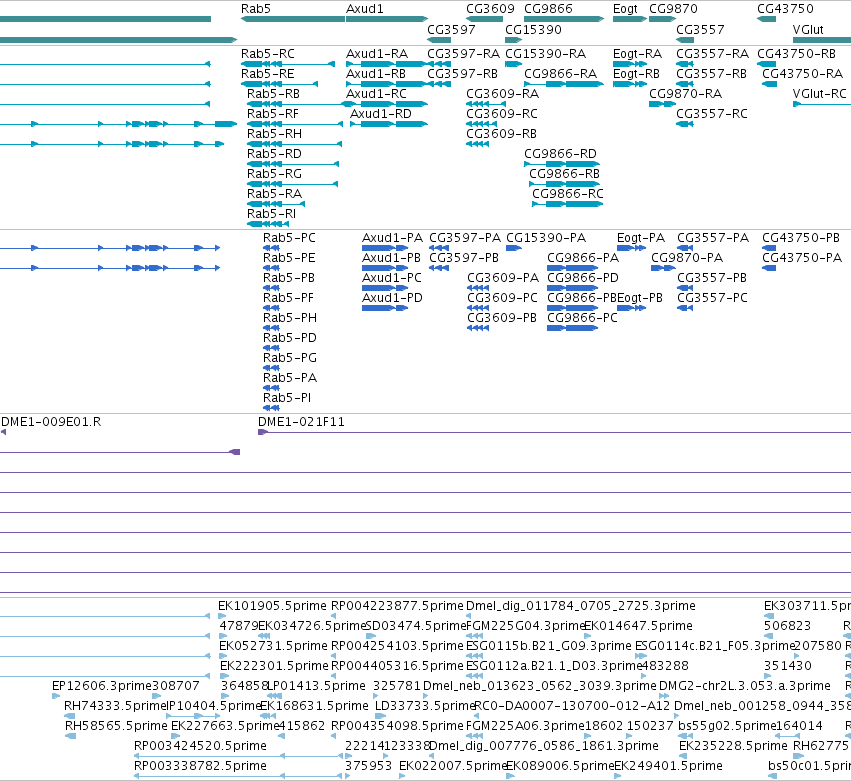The height and width of the screenshot is (781, 851).
Task: Select EST label "RP003424520.5prime"
Action: pyautogui.click(x=200, y=746)
